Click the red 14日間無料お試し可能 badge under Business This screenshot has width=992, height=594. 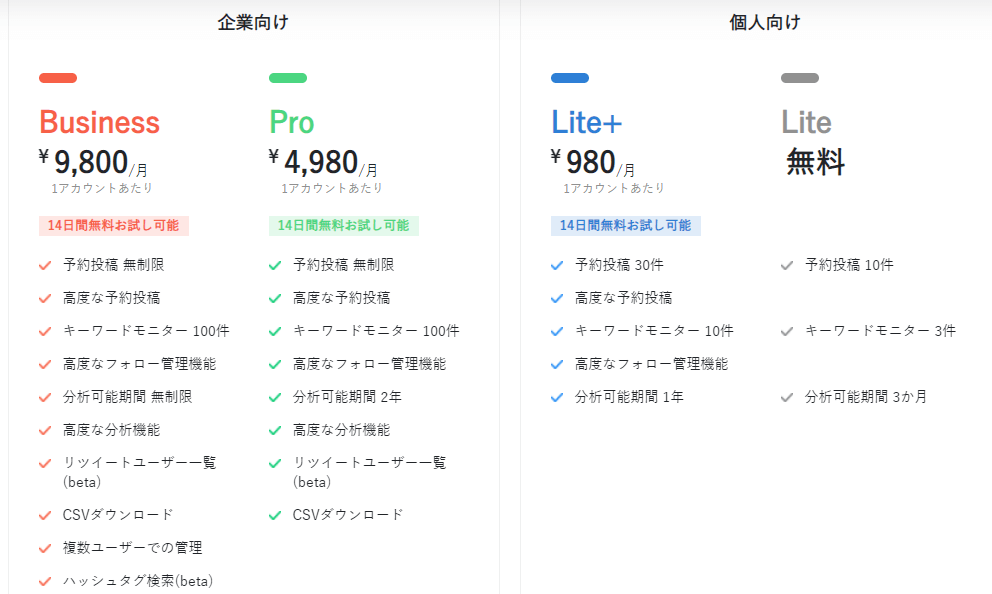(114, 226)
